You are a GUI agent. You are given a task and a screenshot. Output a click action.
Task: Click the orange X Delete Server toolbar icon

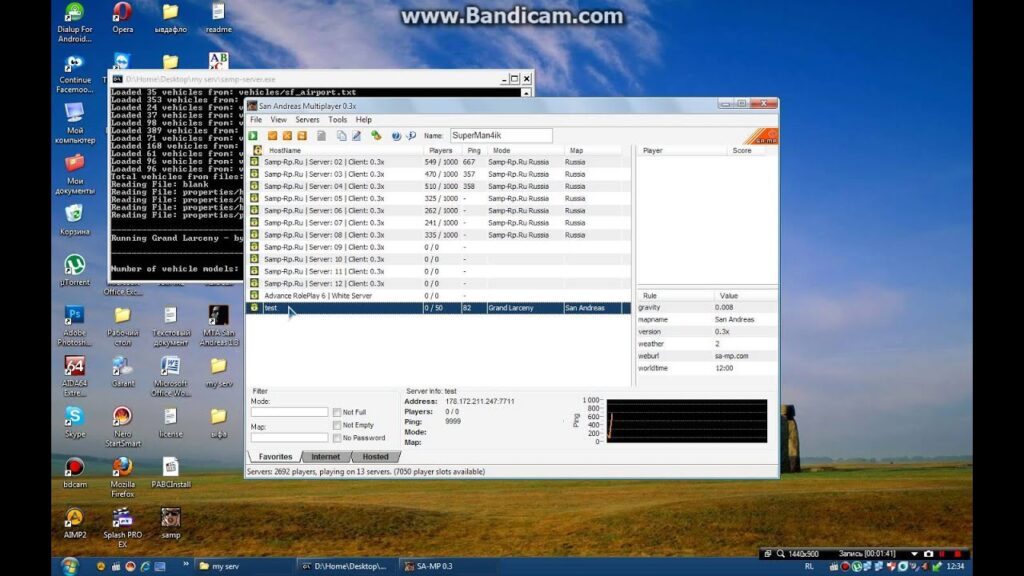[x=287, y=136]
